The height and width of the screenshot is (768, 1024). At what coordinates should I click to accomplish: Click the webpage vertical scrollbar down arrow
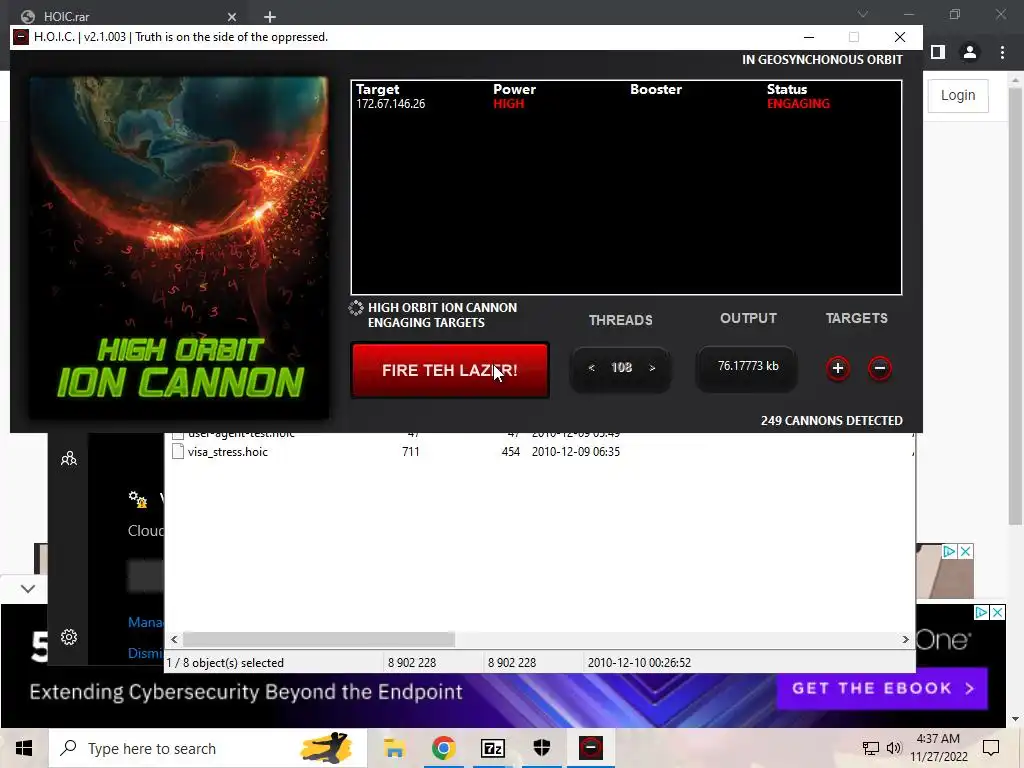pos(1015,720)
